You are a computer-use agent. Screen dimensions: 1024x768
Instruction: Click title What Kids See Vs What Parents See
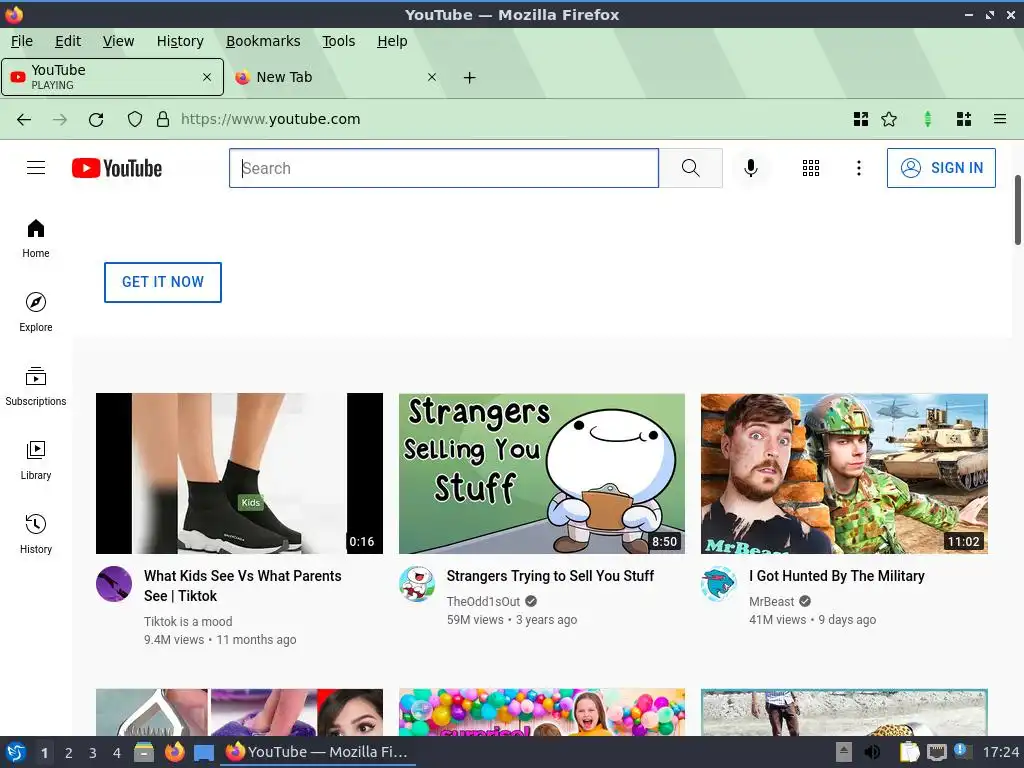pos(243,586)
